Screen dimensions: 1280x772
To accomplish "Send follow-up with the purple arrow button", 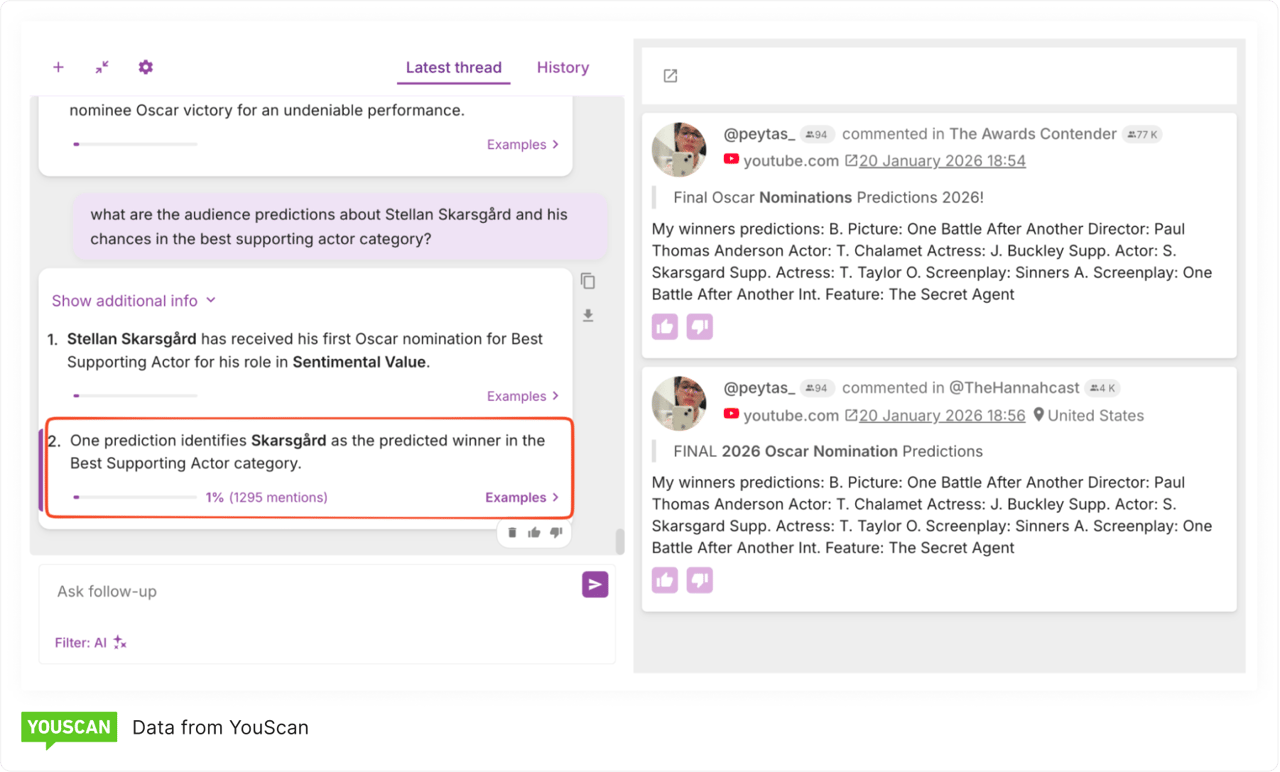I will coord(595,585).
